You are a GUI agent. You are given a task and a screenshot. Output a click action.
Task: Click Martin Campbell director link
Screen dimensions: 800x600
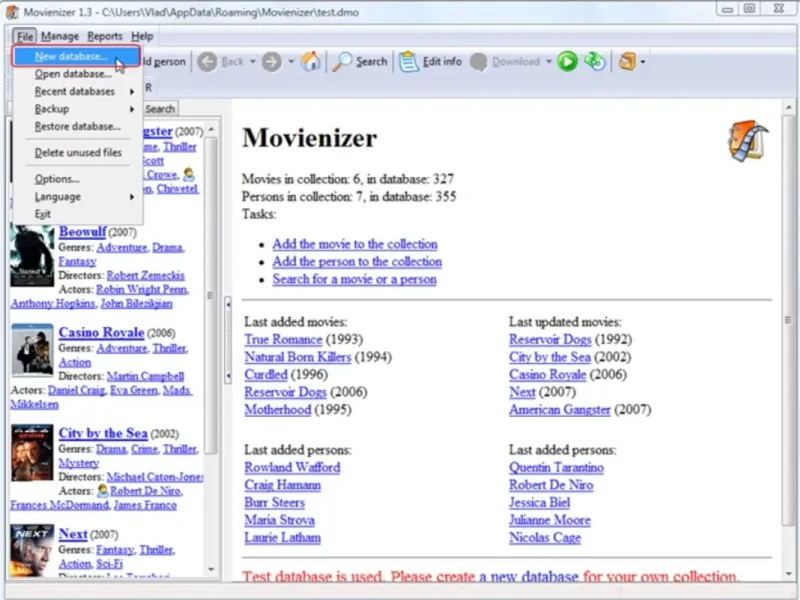pyautogui.click(x=145, y=377)
